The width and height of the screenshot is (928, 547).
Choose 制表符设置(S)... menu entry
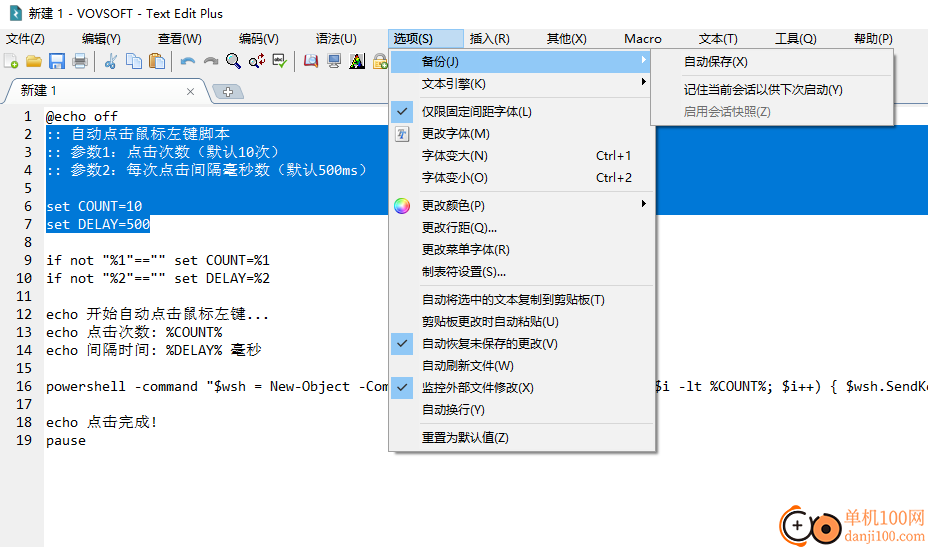coord(522,272)
